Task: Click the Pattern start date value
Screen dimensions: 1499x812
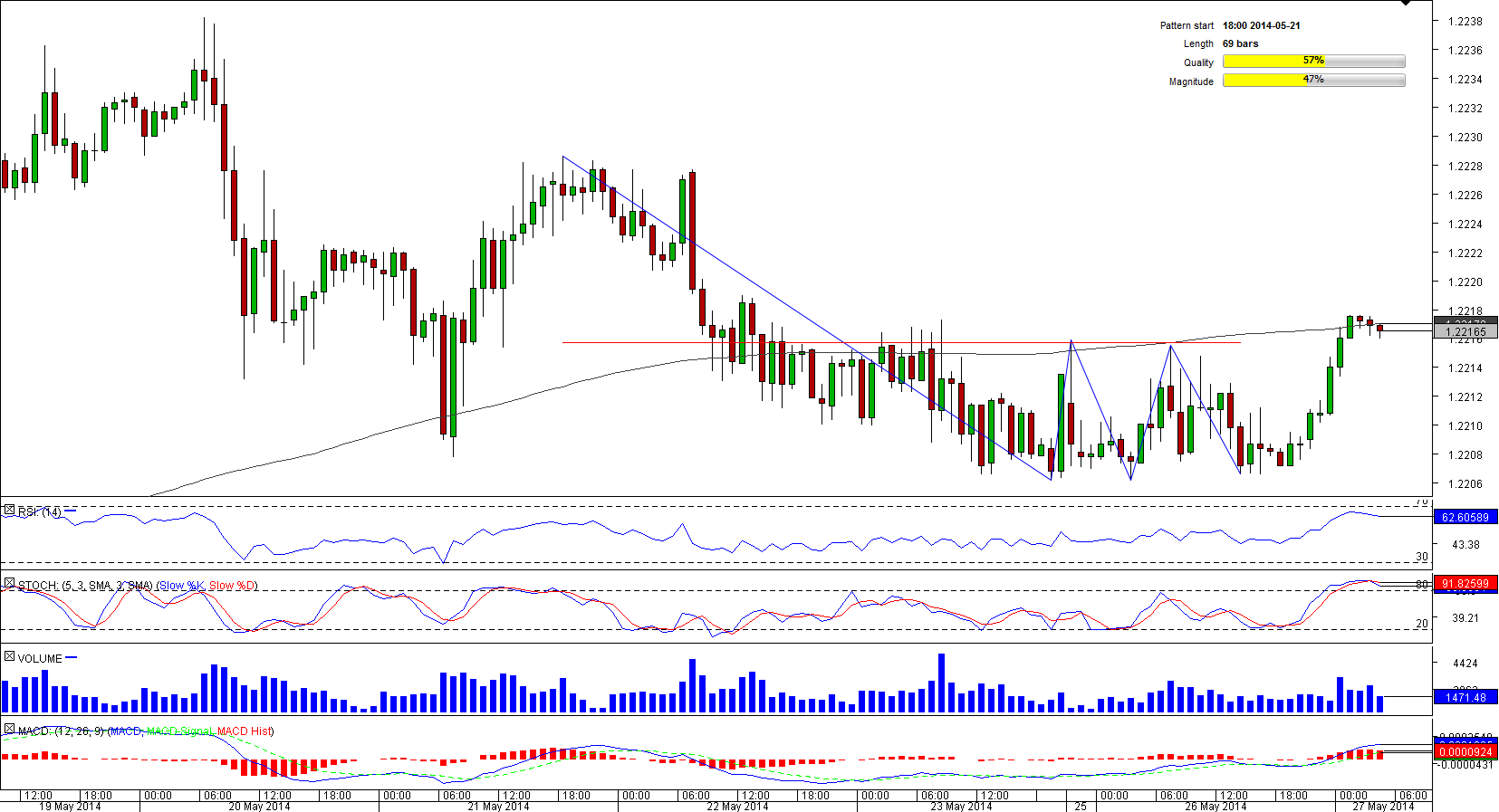Action: coord(1261,25)
